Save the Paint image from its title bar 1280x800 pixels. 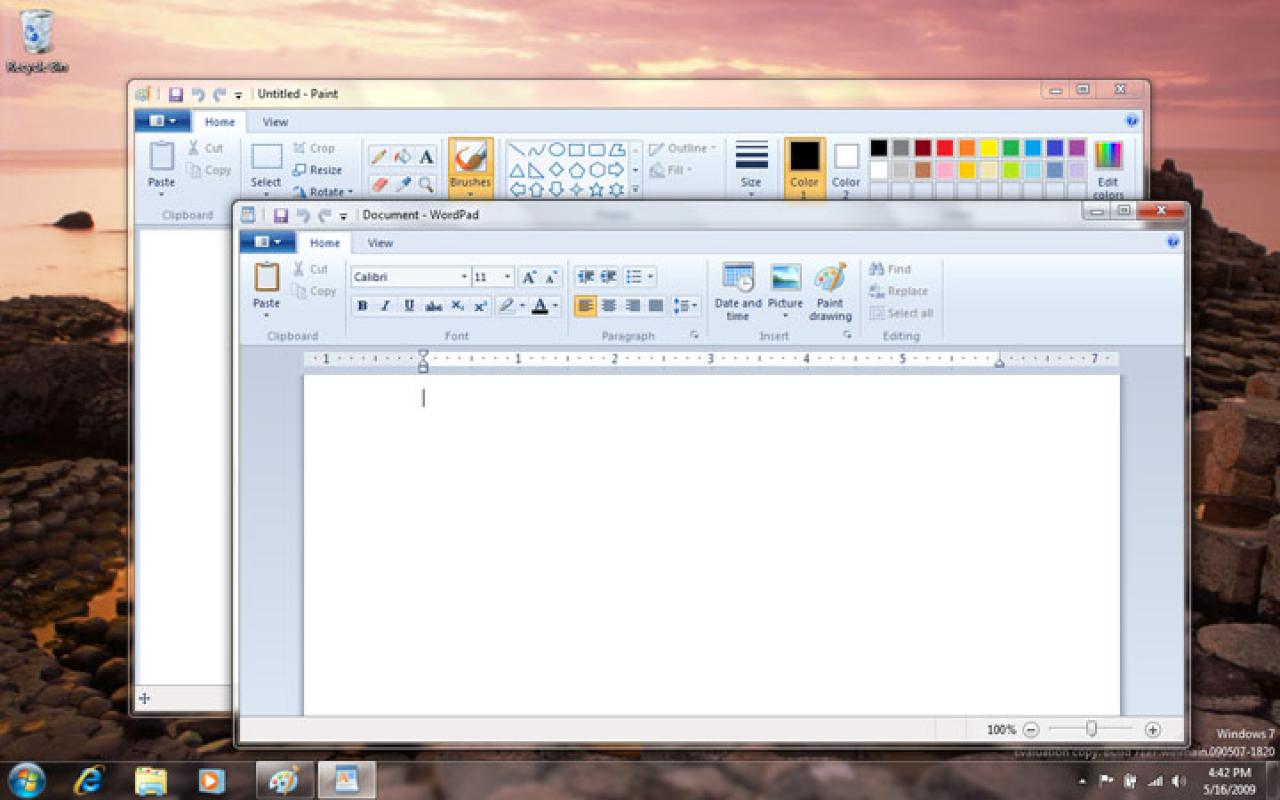pos(176,94)
